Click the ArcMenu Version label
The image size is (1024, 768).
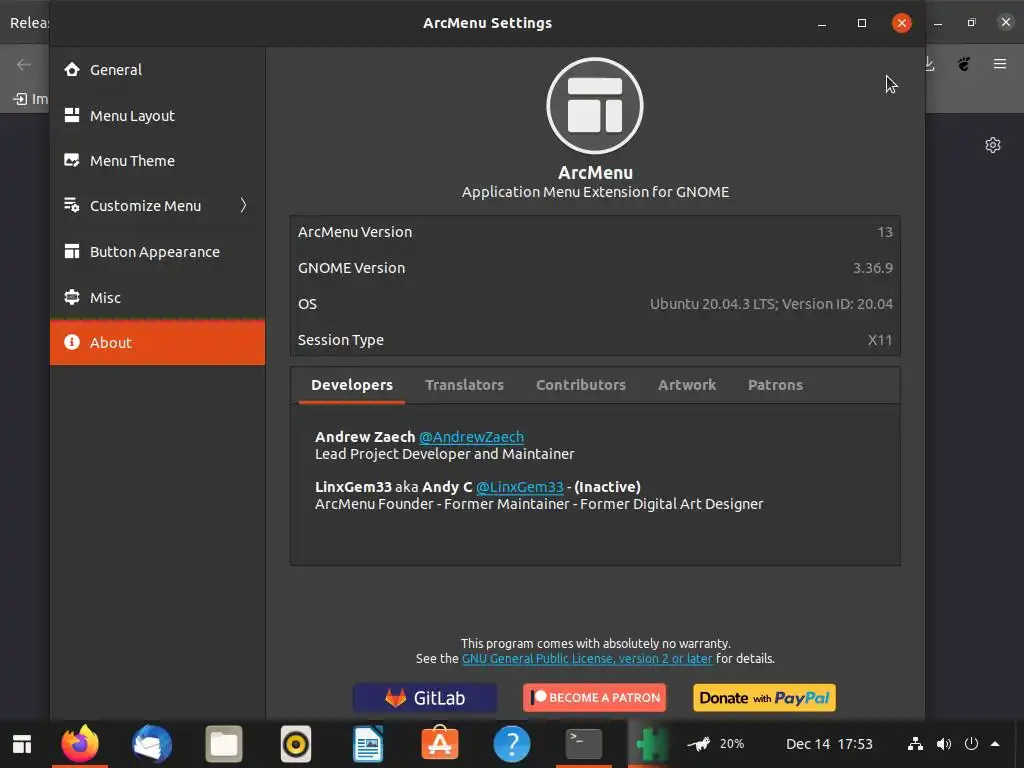(355, 232)
